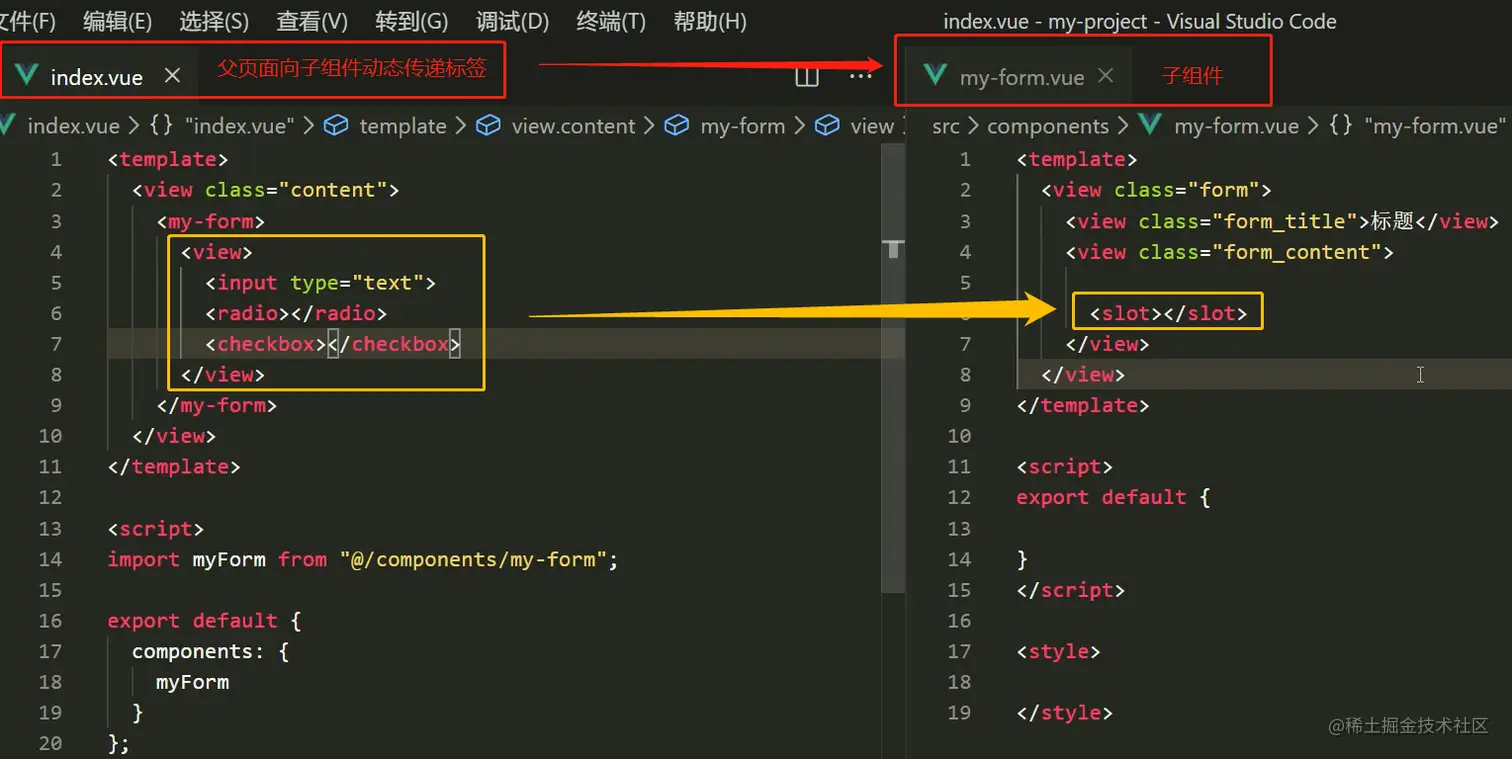This screenshot has width=1512, height=759.
Task: Click <script> on line 13 of index.vue
Action: tap(156, 529)
